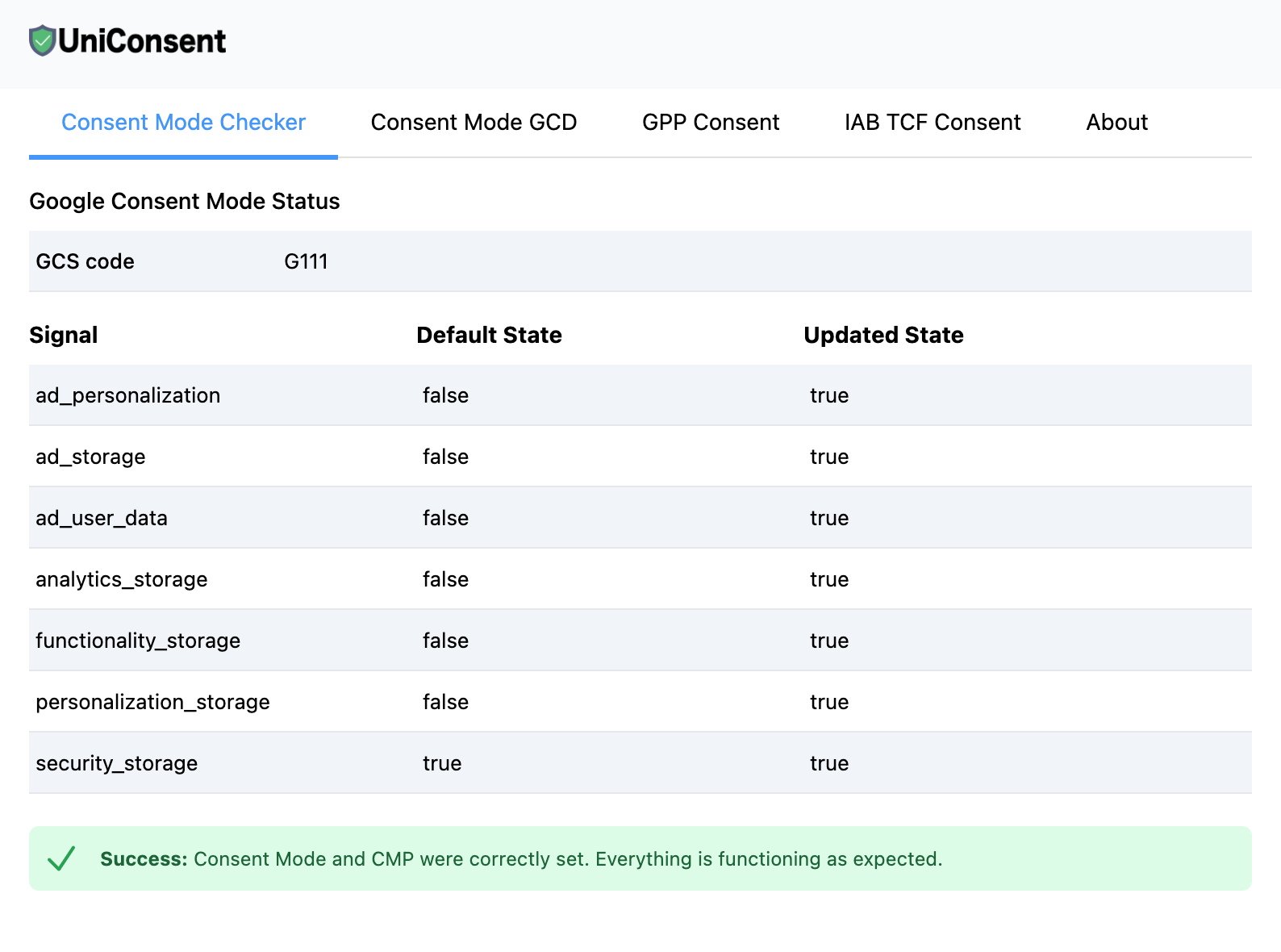
Task: Click the UniConsent brand name text
Action: [142, 41]
